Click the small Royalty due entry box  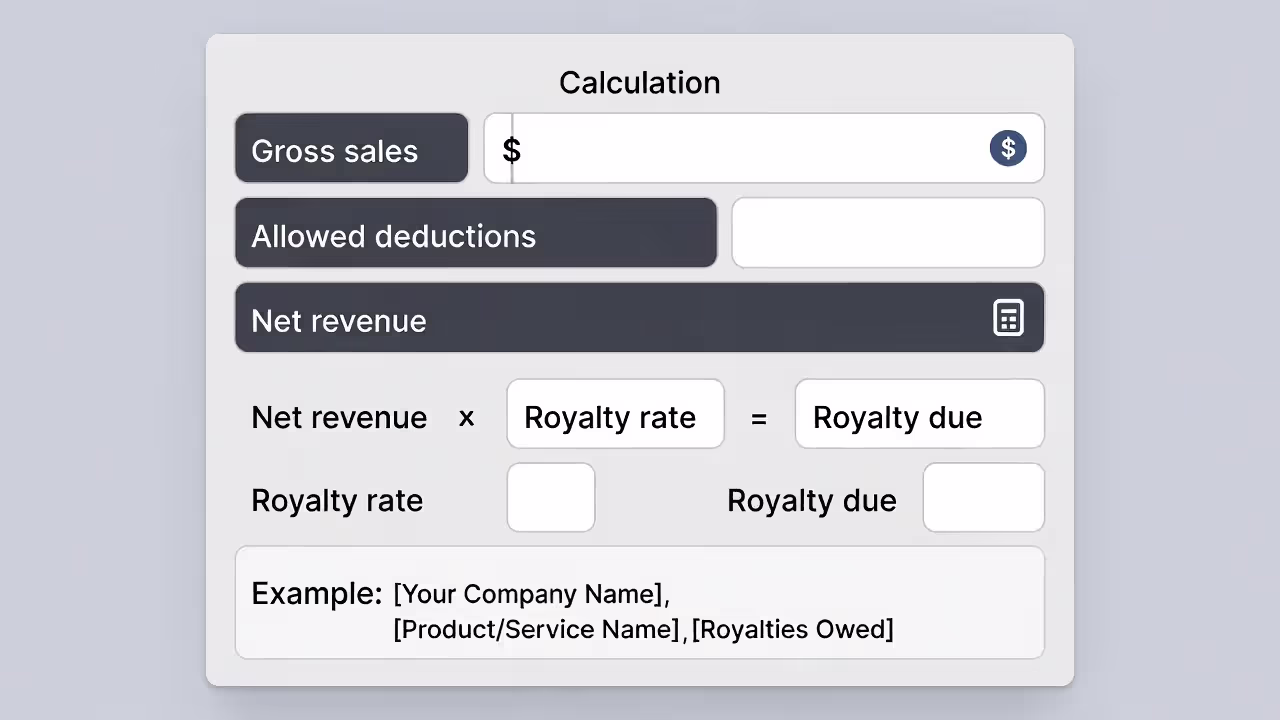pos(983,497)
